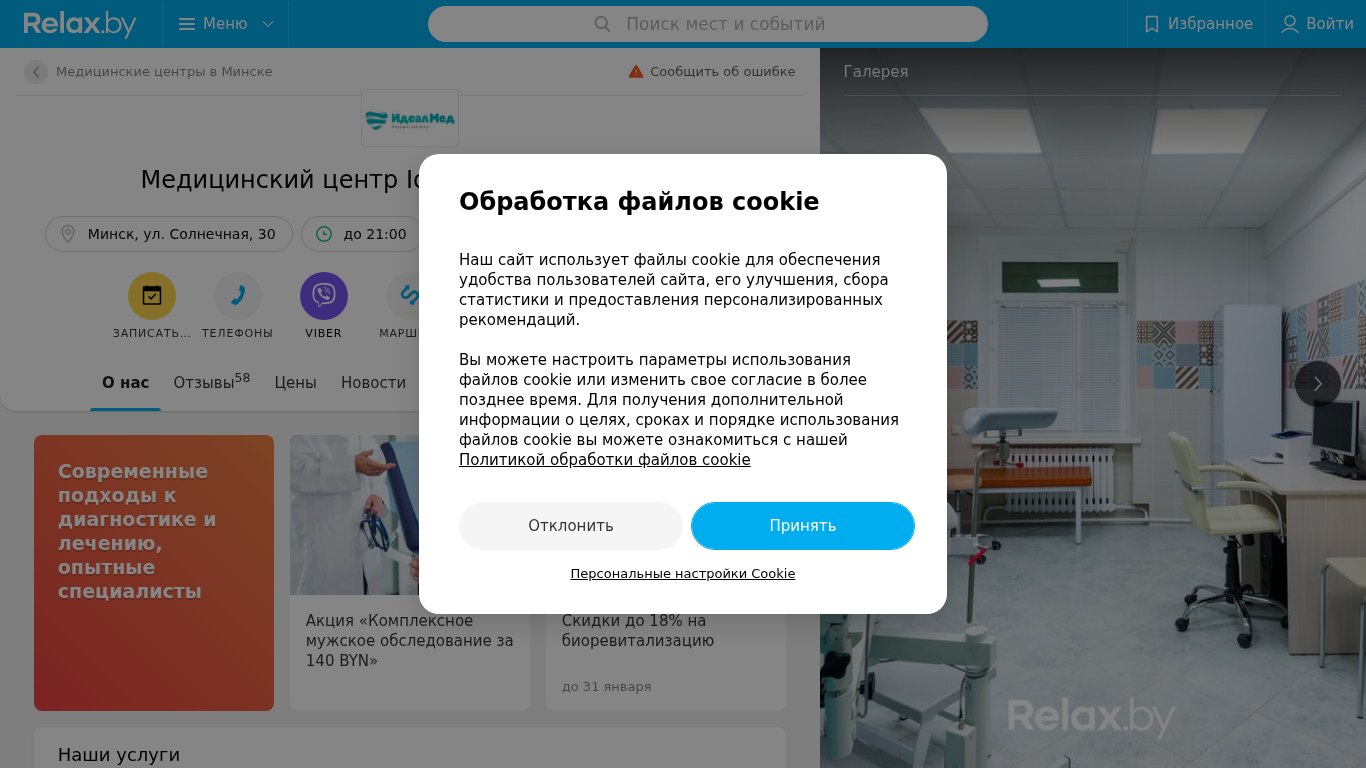Screen dimensions: 1366x768
Task: Expand the Меню dropdown
Action: point(226,24)
